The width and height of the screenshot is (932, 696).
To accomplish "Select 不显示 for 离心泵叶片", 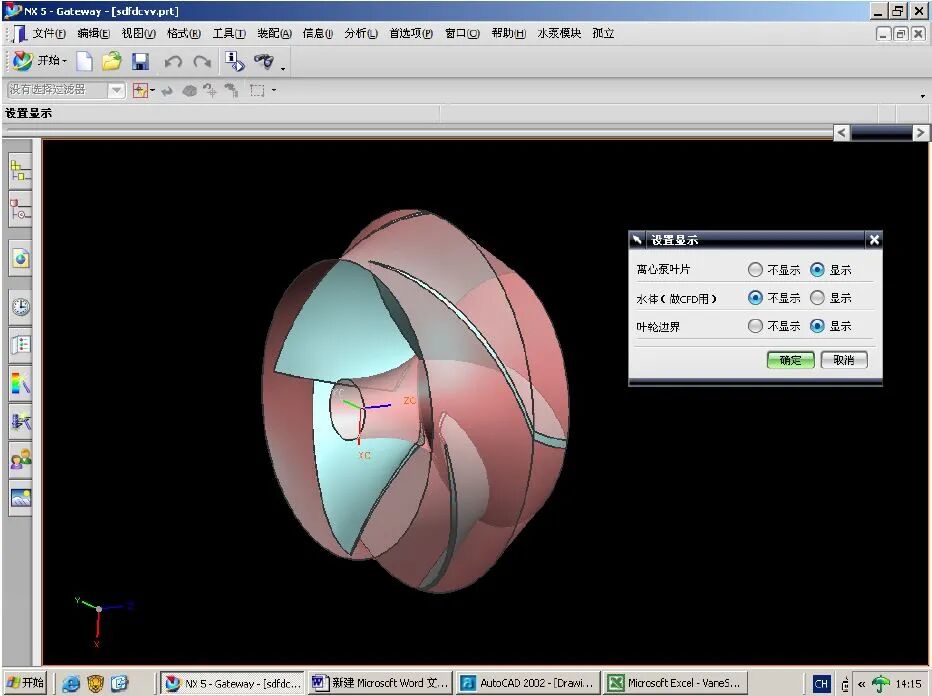I will click(755, 270).
